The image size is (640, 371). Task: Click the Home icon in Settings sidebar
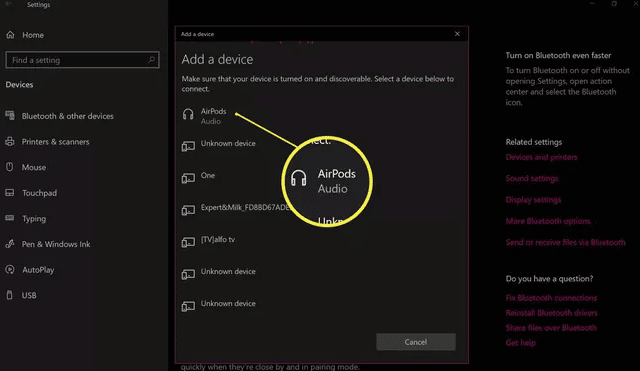(10, 35)
